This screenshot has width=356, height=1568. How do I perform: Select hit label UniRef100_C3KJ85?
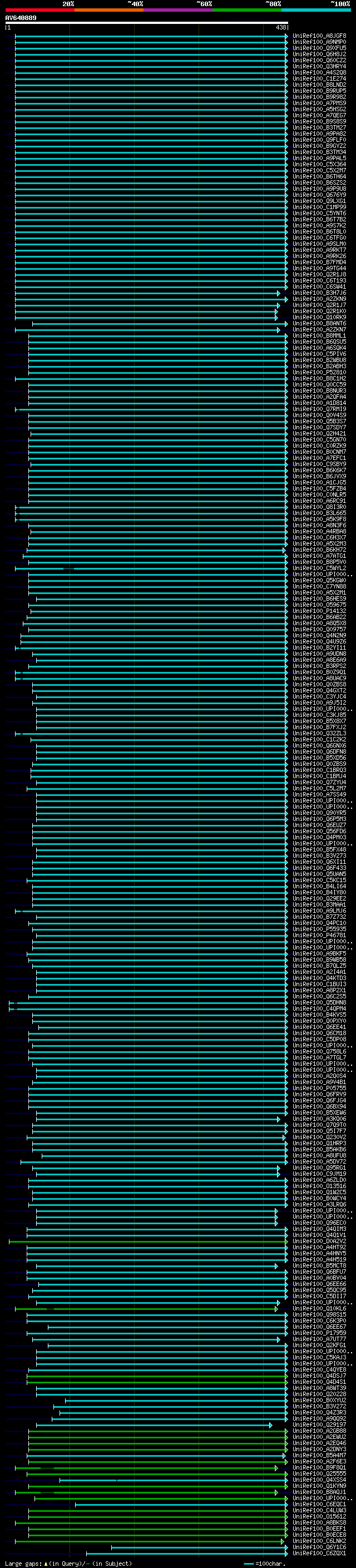coord(319,715)
